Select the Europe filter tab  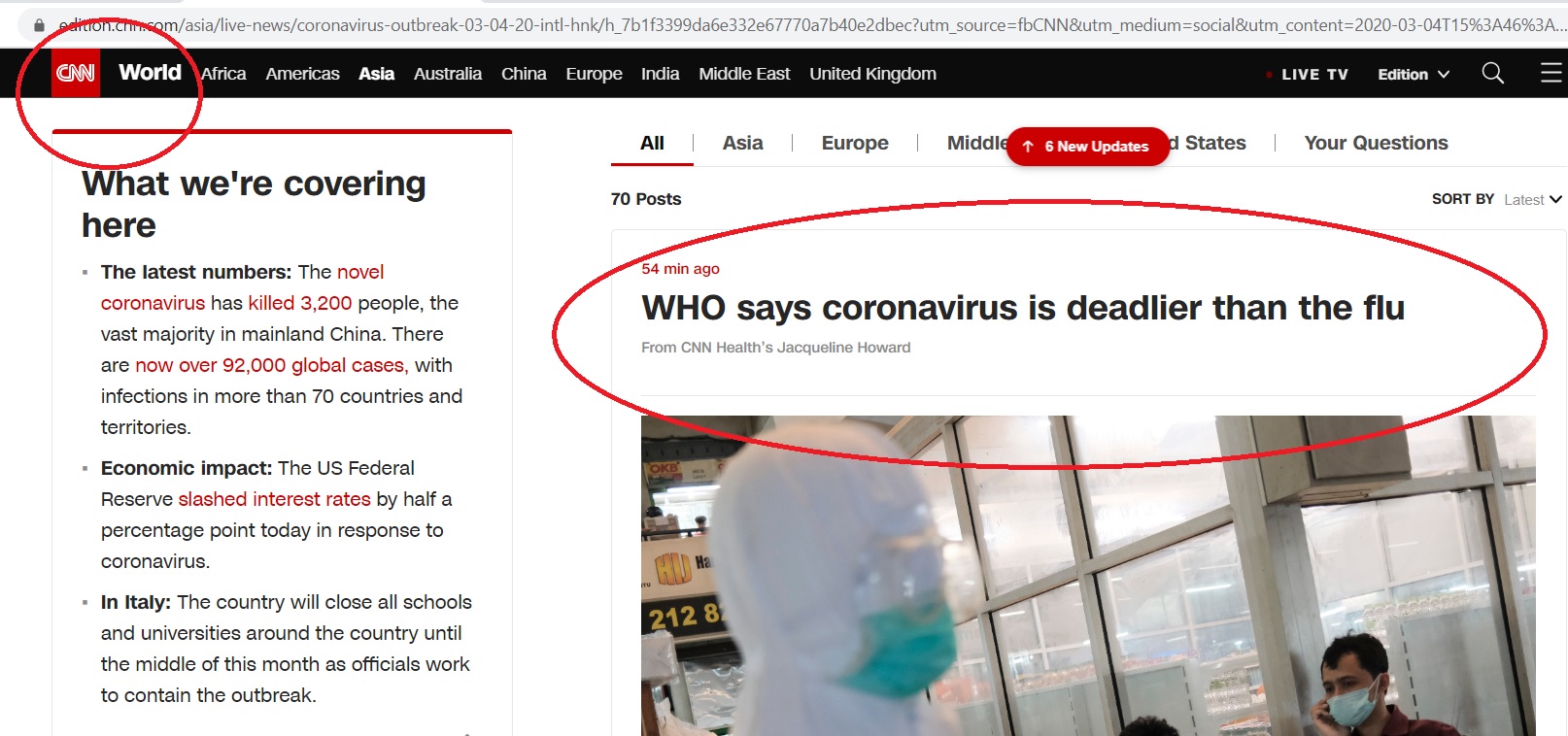[855, 143]
